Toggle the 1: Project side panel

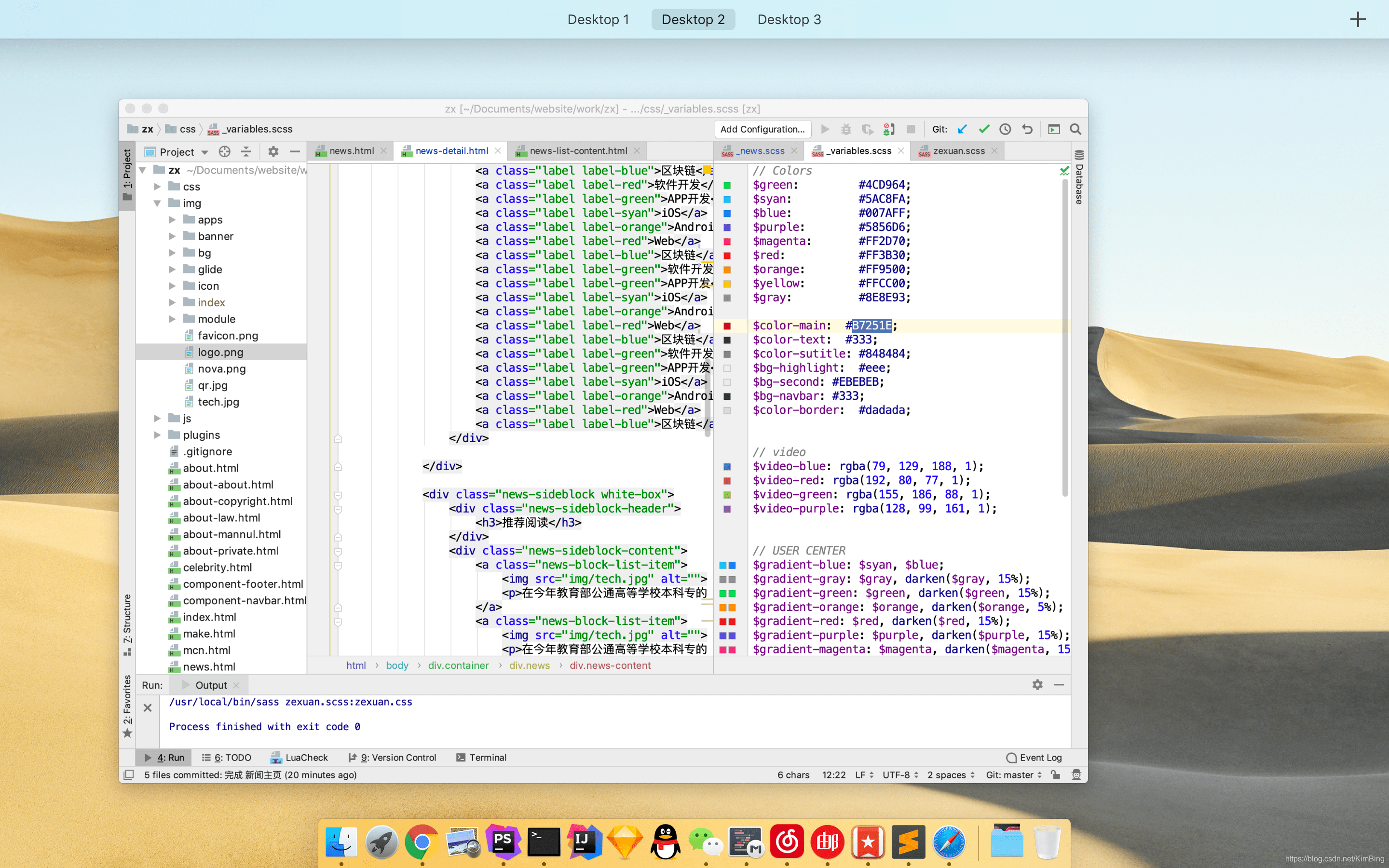coord(127,175)
